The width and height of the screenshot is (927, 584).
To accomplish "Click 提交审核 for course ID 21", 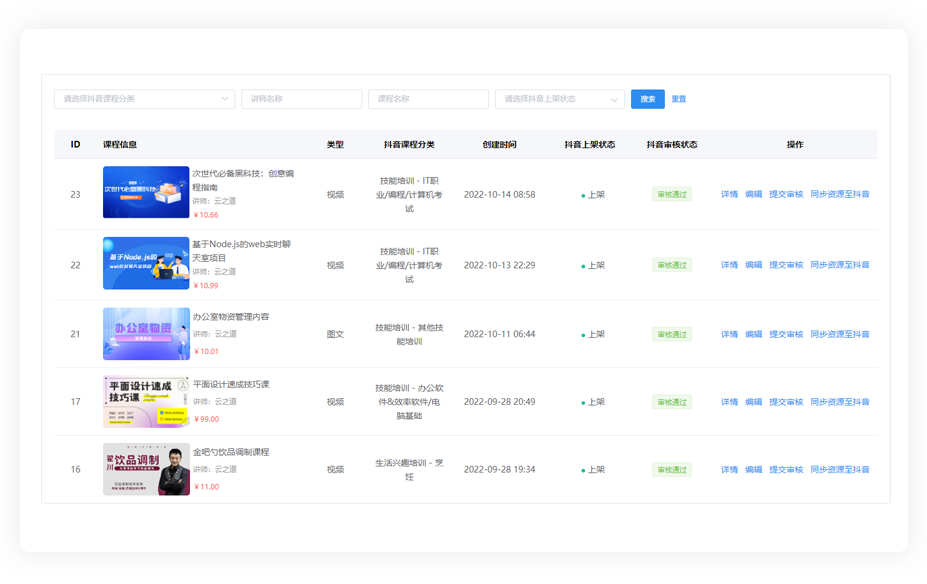I will pos(786,334).
